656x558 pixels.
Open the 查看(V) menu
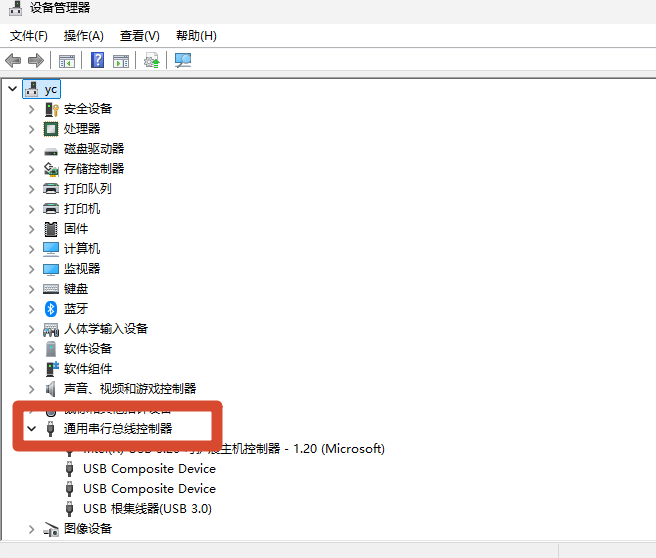(x=140, y=36)
